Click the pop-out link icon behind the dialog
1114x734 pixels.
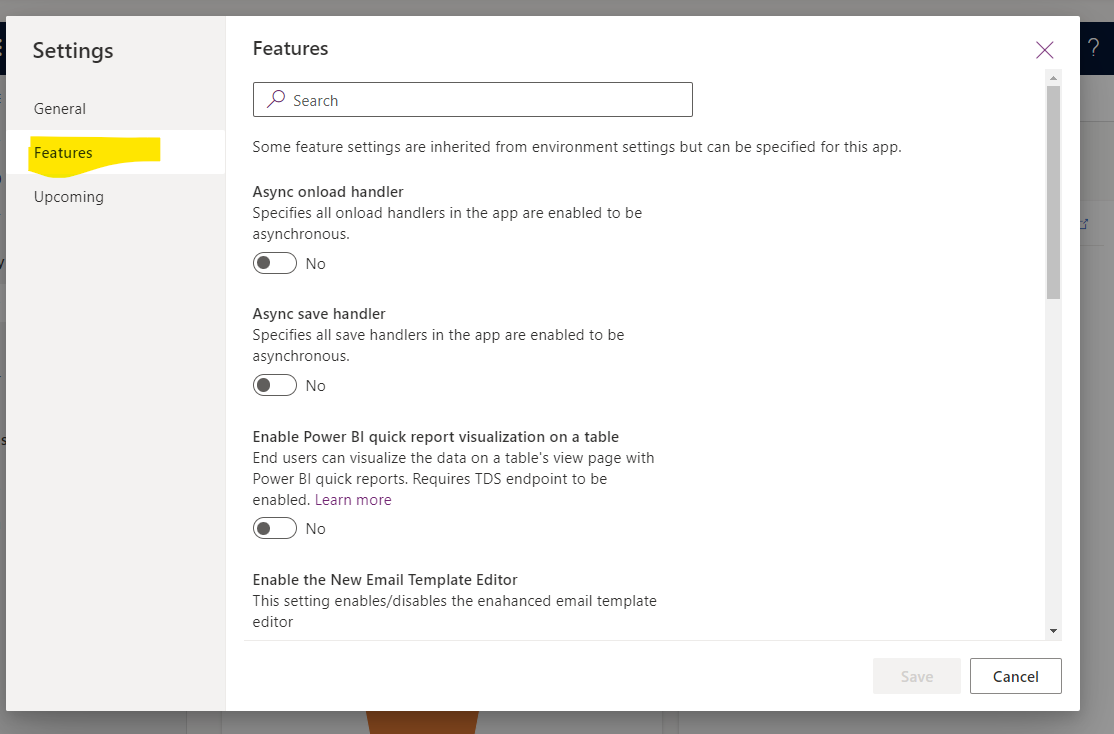coord(1083,225)
